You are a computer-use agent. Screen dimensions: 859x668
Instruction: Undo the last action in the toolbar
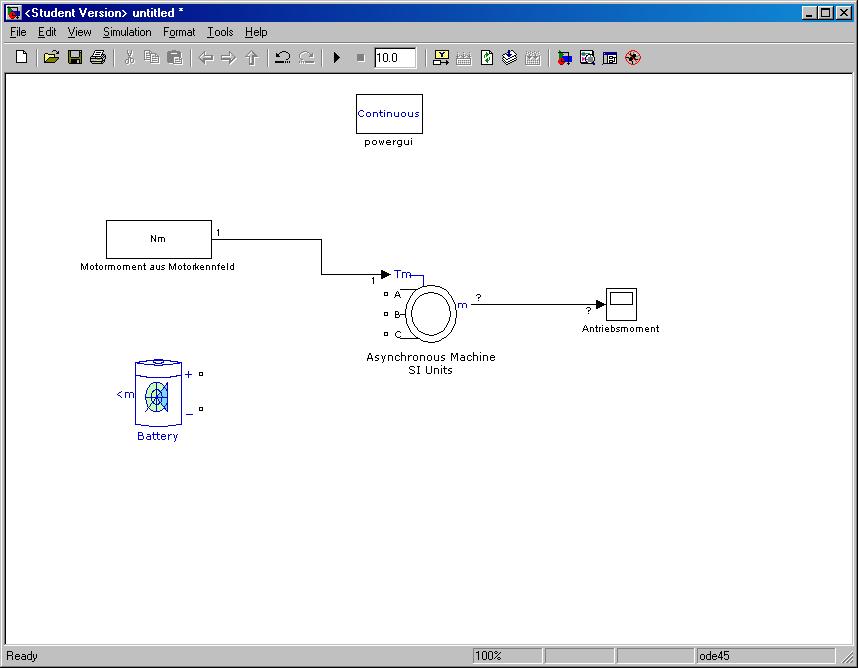pos(283,58)
